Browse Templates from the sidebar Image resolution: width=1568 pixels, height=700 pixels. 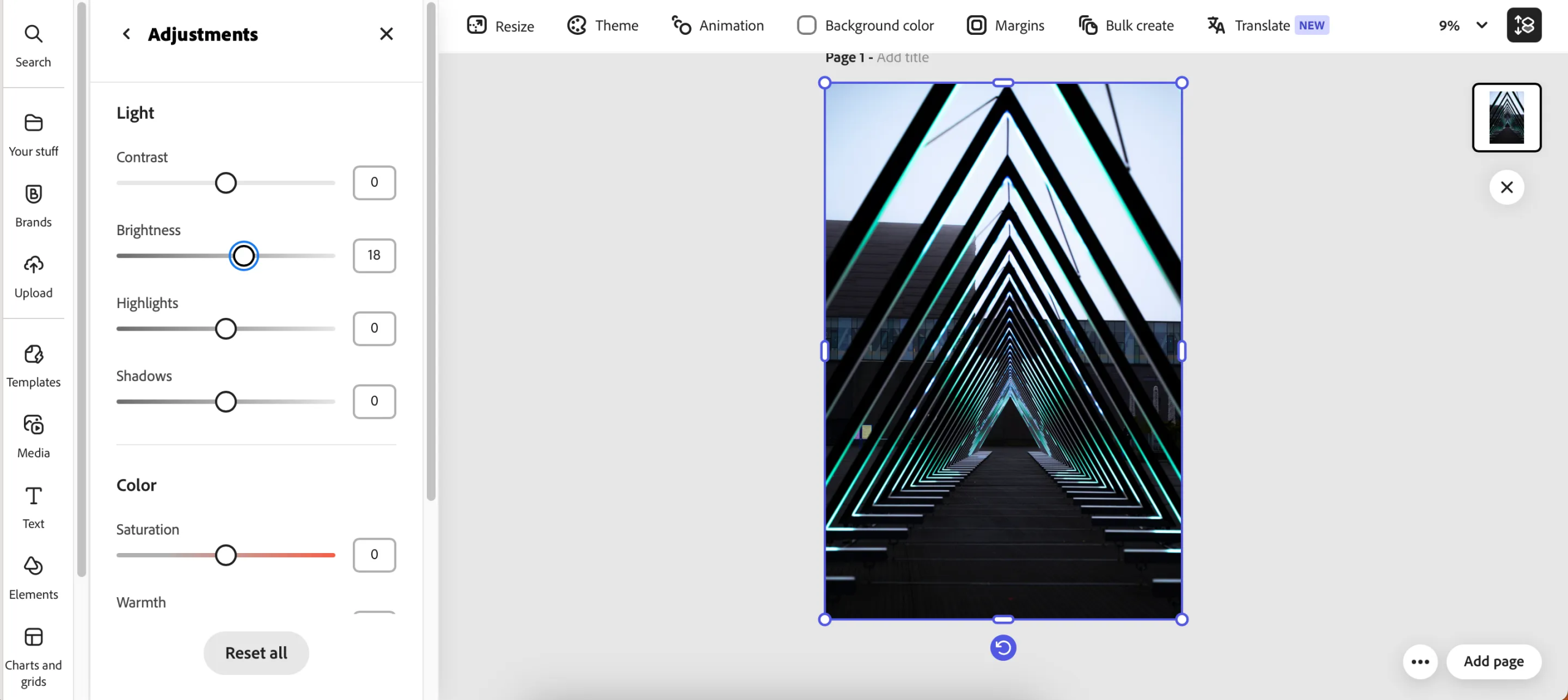33,365
